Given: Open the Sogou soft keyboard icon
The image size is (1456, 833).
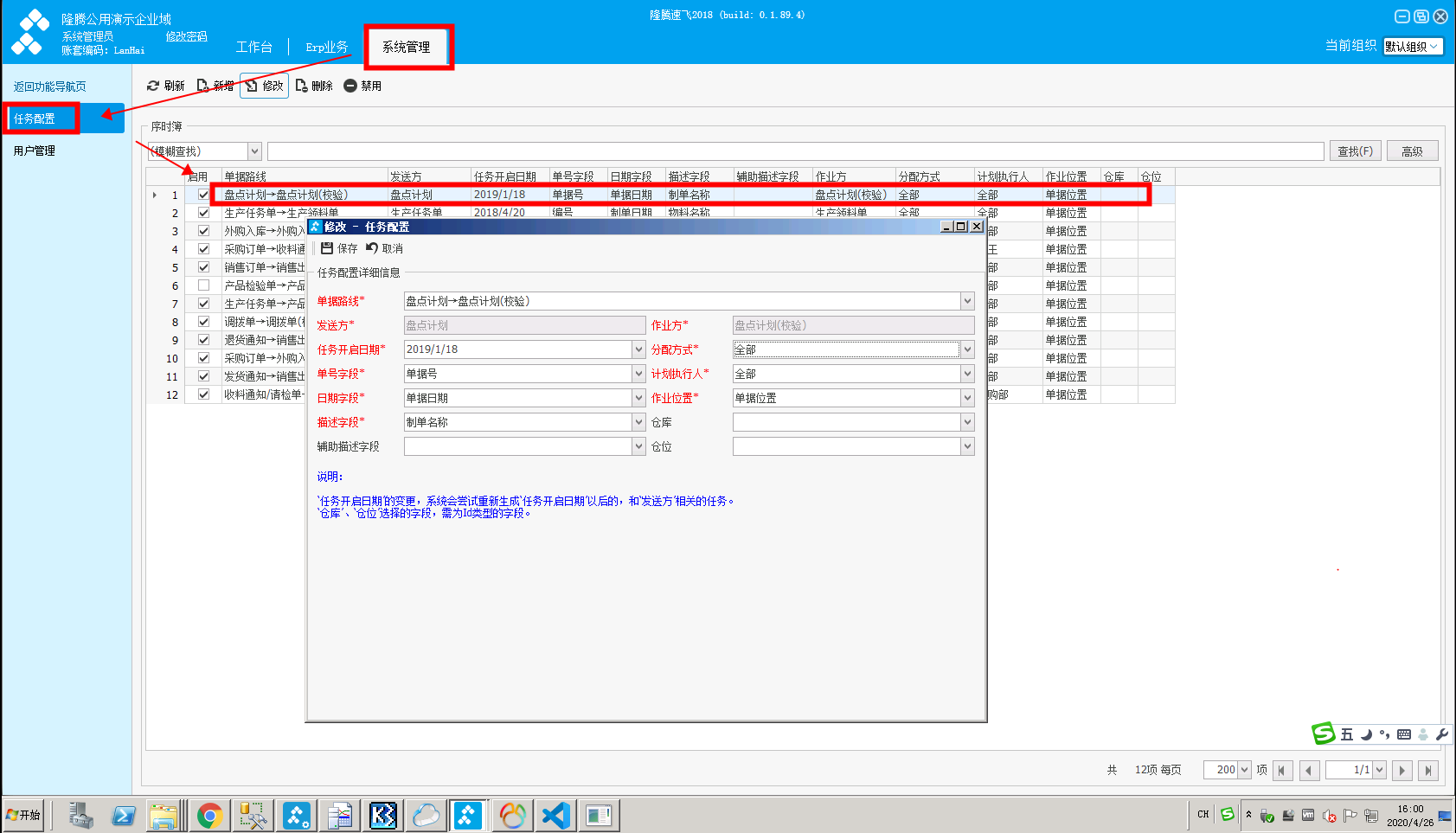Looking at the screenshot, I should [x=1404, y=734].
